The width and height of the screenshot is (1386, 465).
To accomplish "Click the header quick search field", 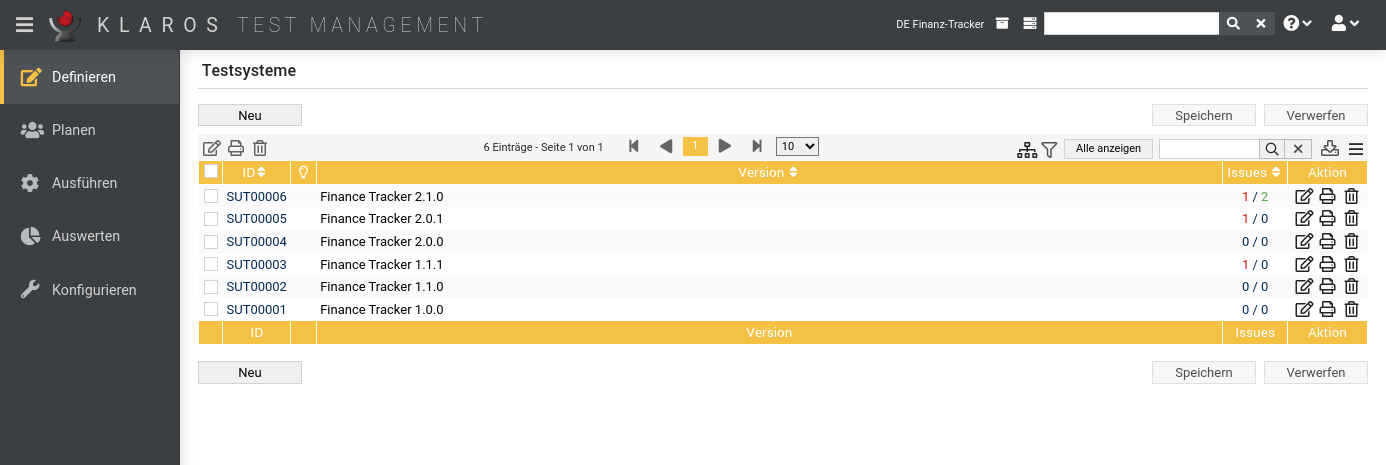I will click(1131, 24).
